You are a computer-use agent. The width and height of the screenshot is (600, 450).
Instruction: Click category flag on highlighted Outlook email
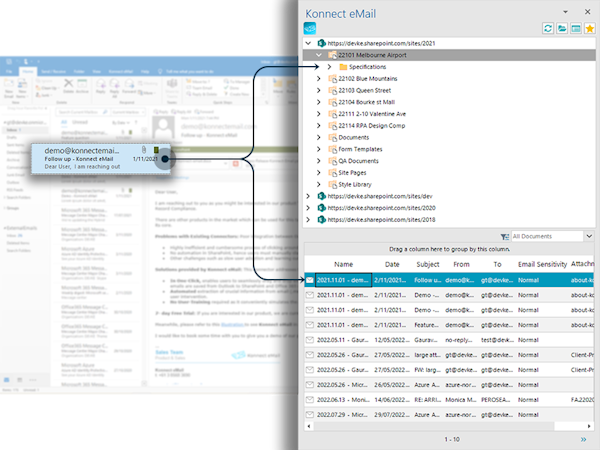tap(156, 150)
